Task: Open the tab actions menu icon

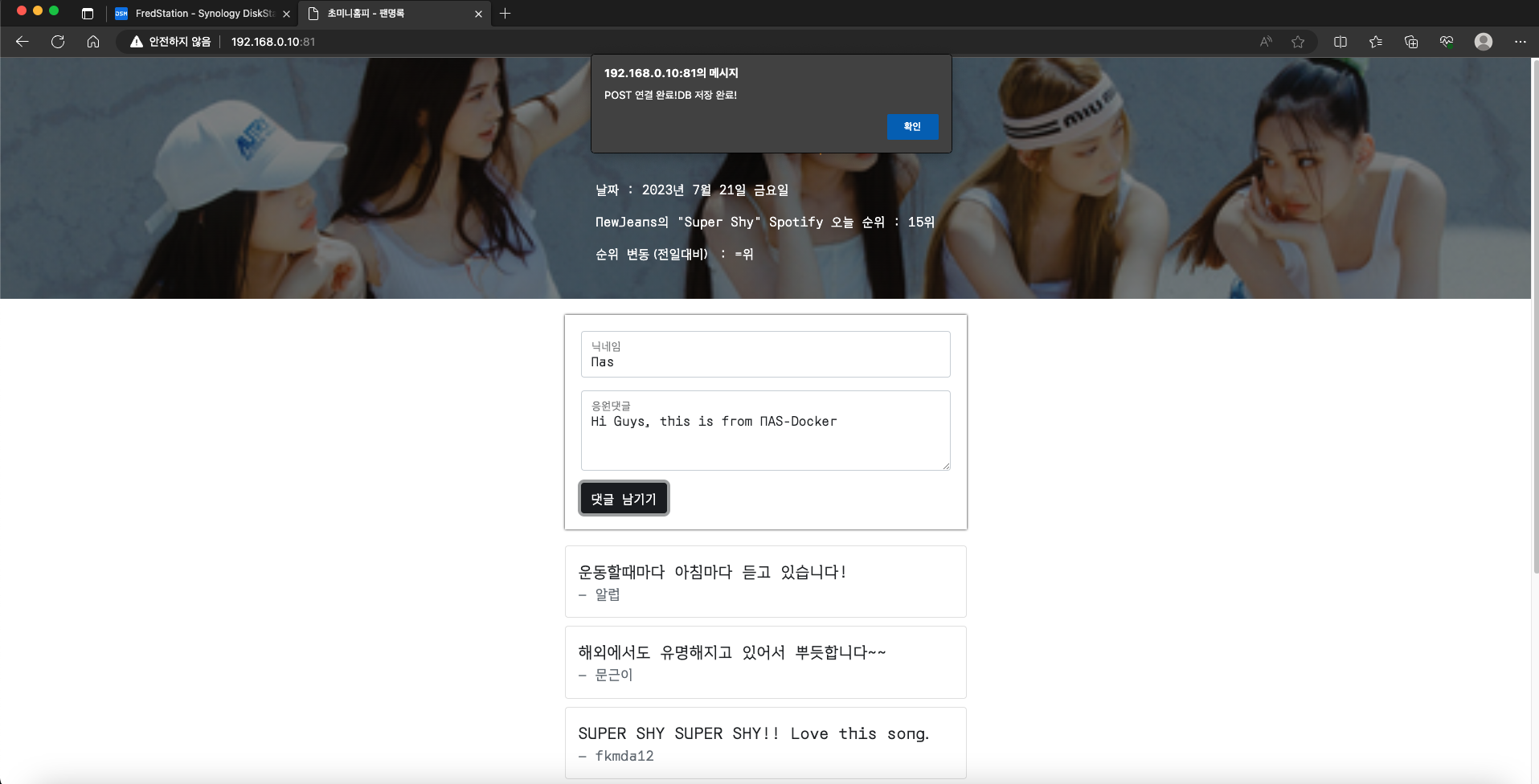Action: [x=88, y=14]
